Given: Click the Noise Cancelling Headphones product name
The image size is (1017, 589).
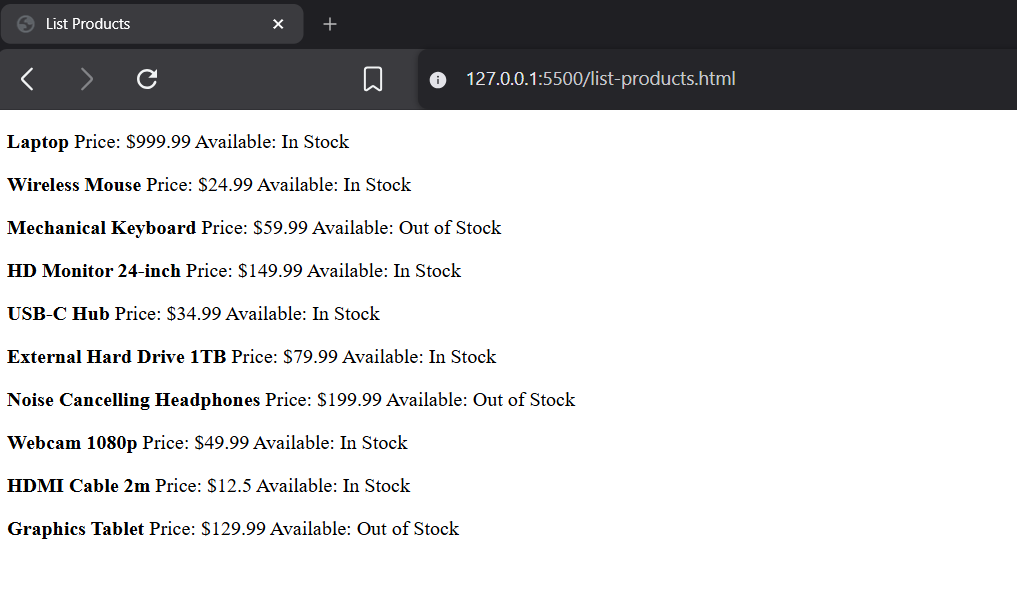Looking at the screenshot, I should point(133,400).
